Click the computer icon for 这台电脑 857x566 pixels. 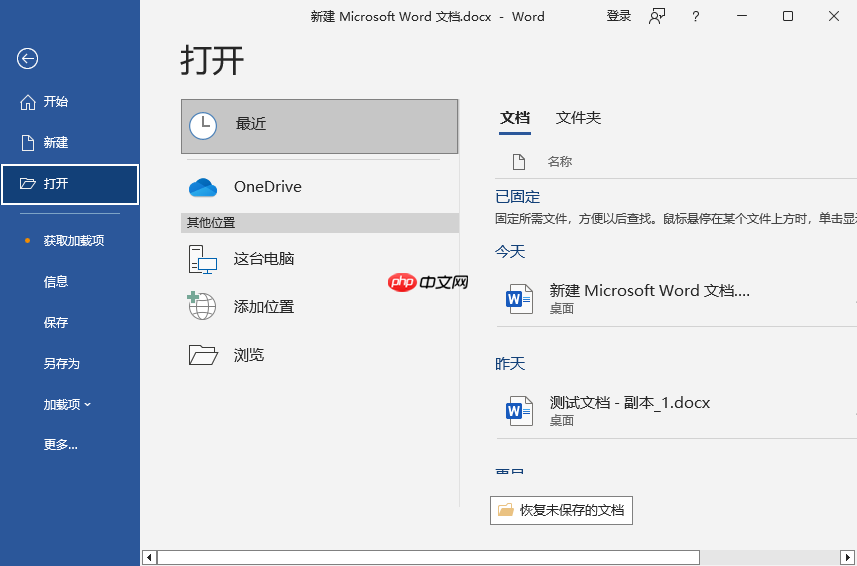[x=203, y=259]
